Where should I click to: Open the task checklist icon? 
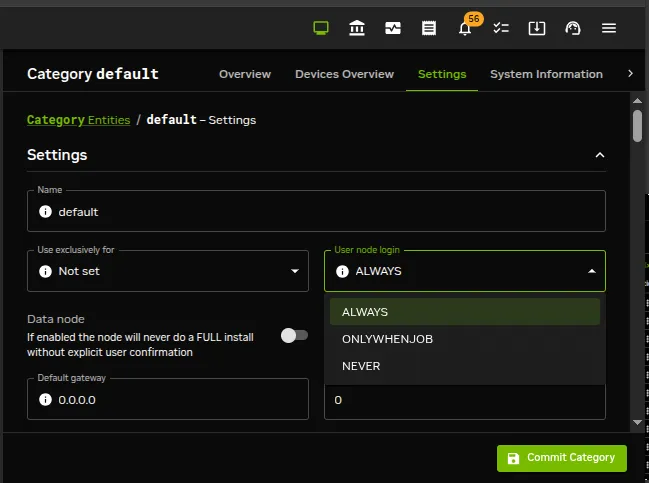coord(501,28)
